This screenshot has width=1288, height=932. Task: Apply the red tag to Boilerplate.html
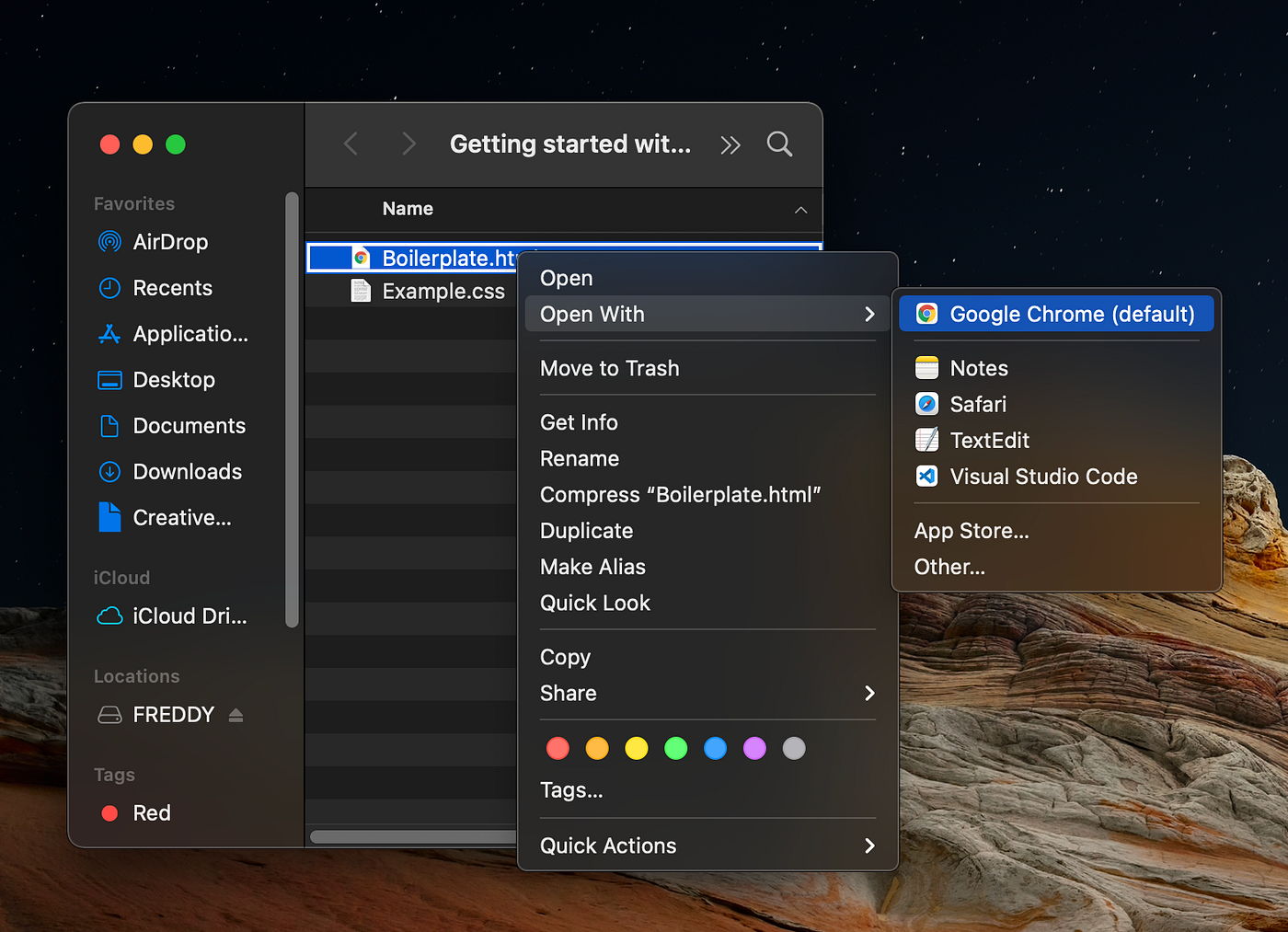pos(558,748)
